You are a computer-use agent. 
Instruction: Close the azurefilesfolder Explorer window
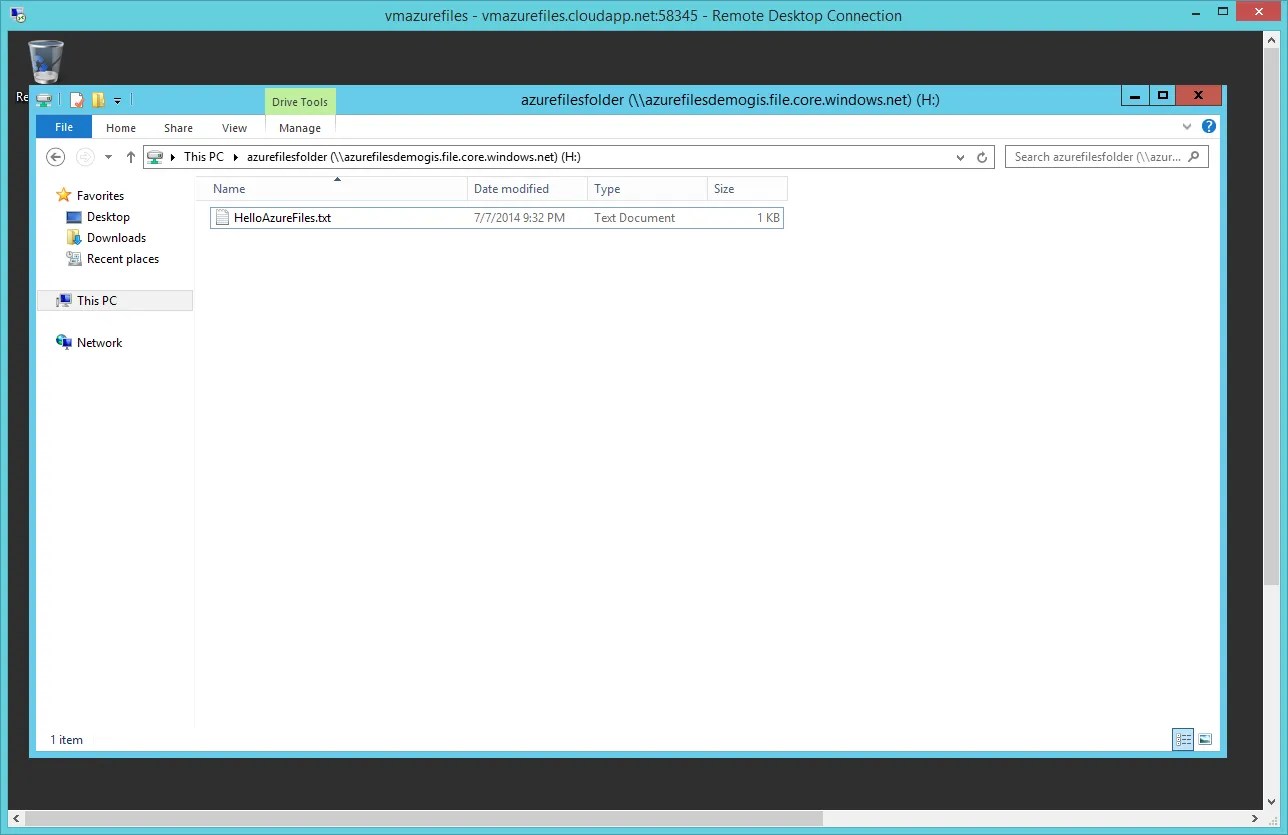1198,96
